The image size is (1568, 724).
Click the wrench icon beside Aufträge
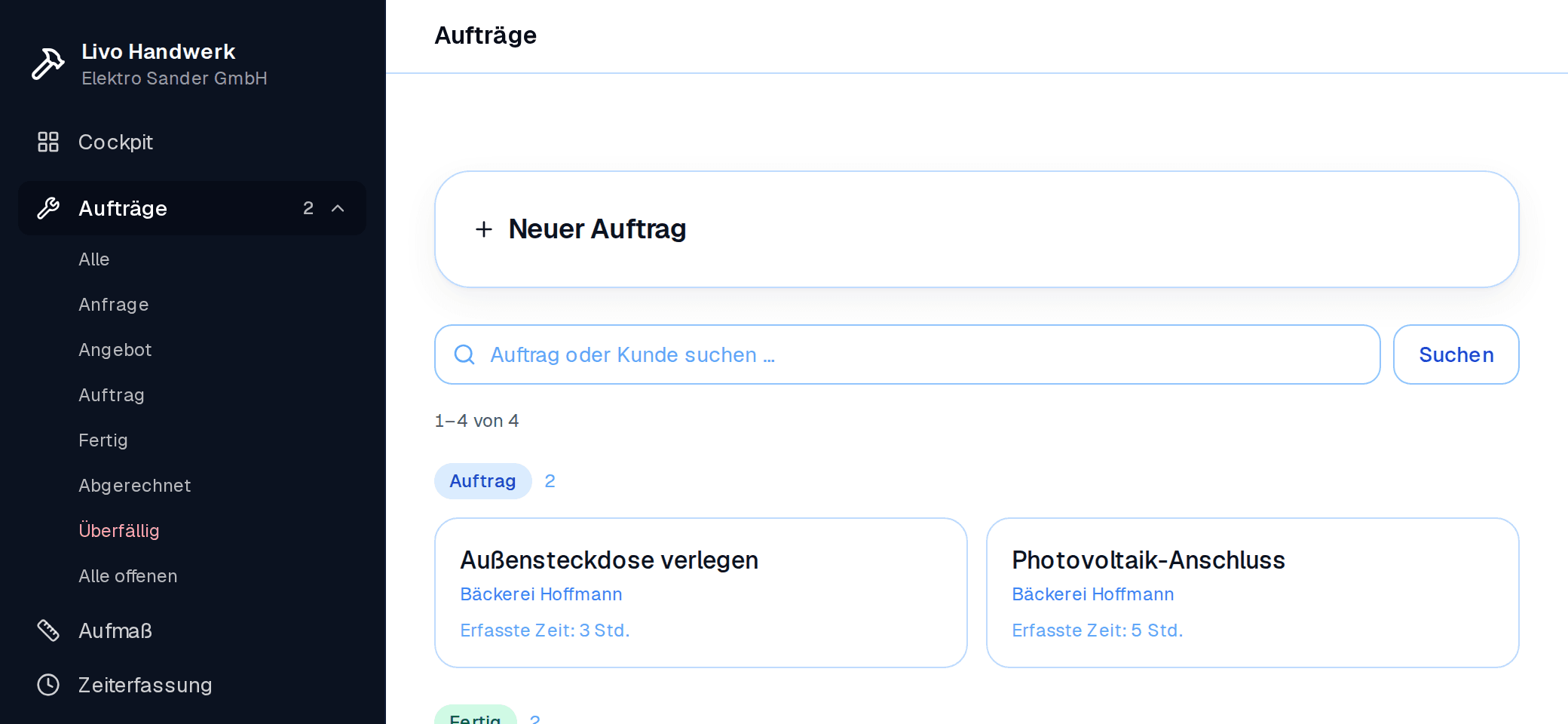[x=48, y=208]
